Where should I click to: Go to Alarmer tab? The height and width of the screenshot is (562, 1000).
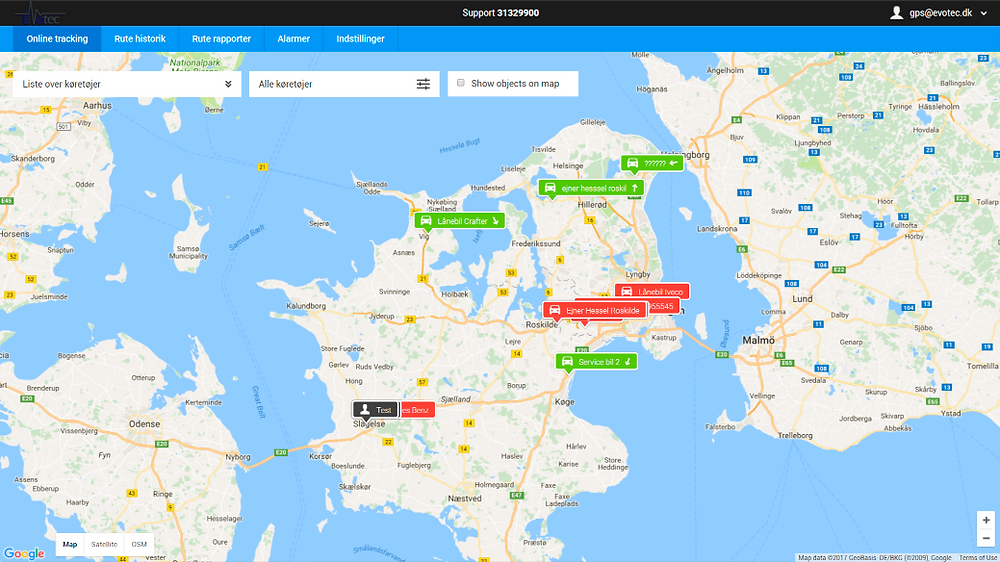click(x=293, y=39)
